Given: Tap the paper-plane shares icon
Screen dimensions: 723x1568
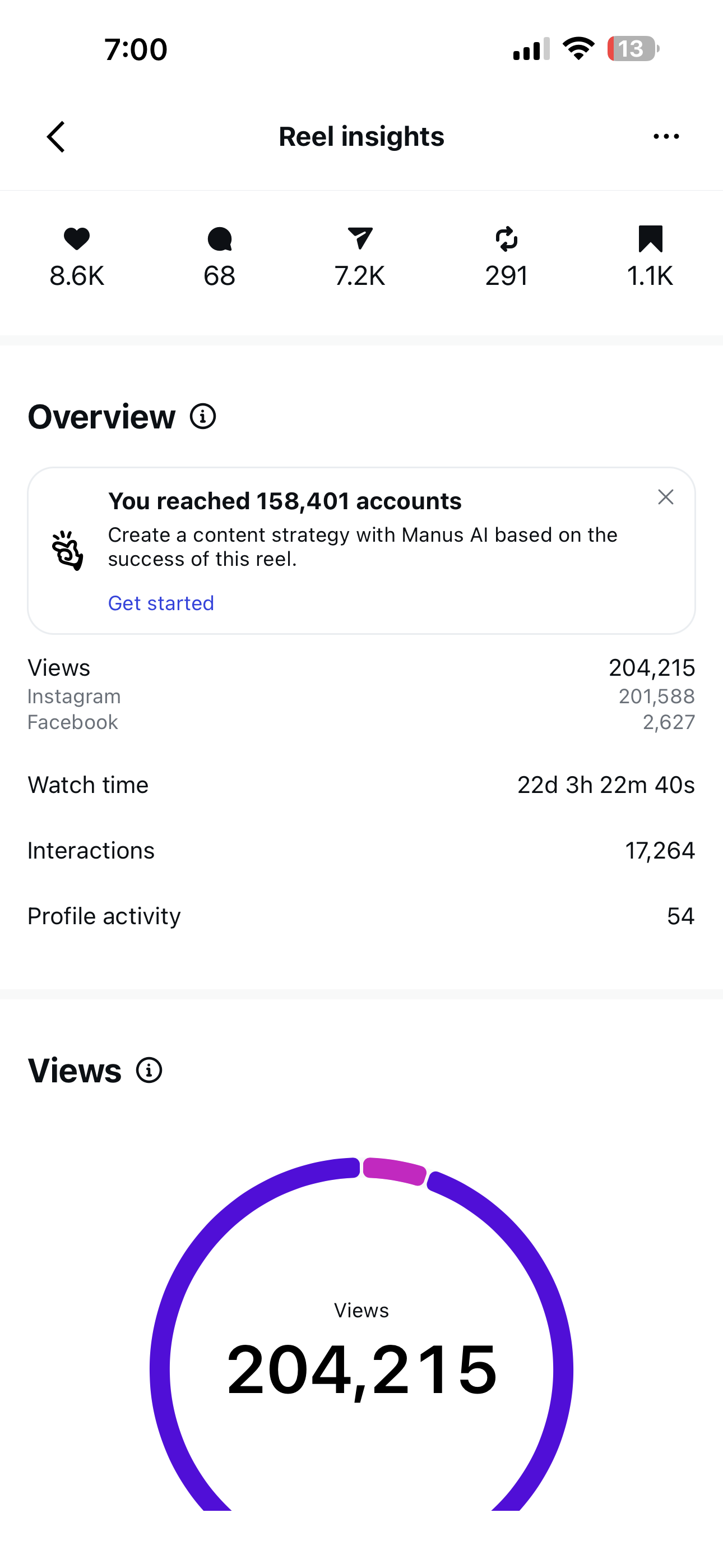Looking at the screenshot, I should (360, 238).
